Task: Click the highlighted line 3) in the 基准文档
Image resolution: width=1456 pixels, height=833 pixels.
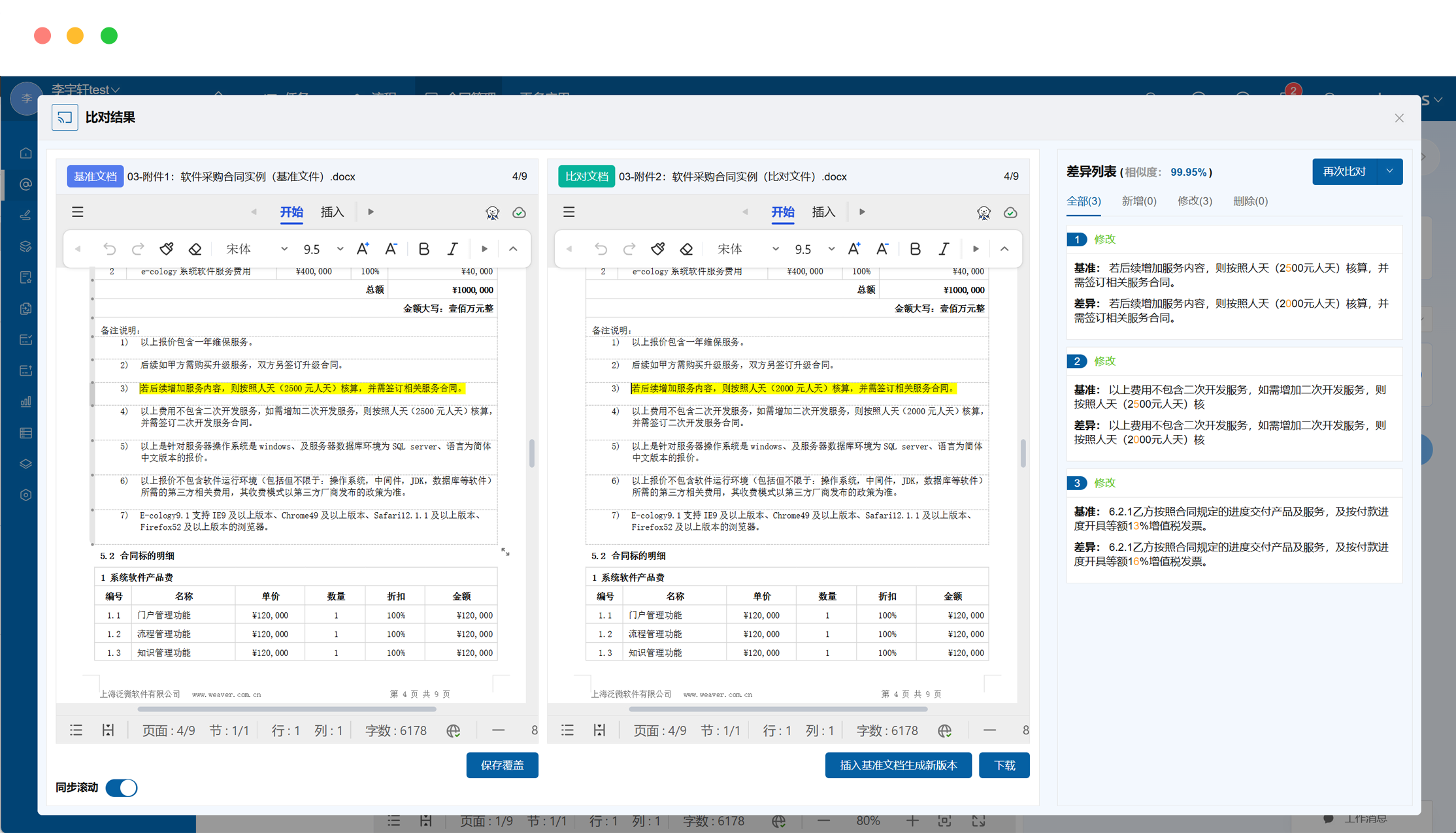Action: (301, 388)
